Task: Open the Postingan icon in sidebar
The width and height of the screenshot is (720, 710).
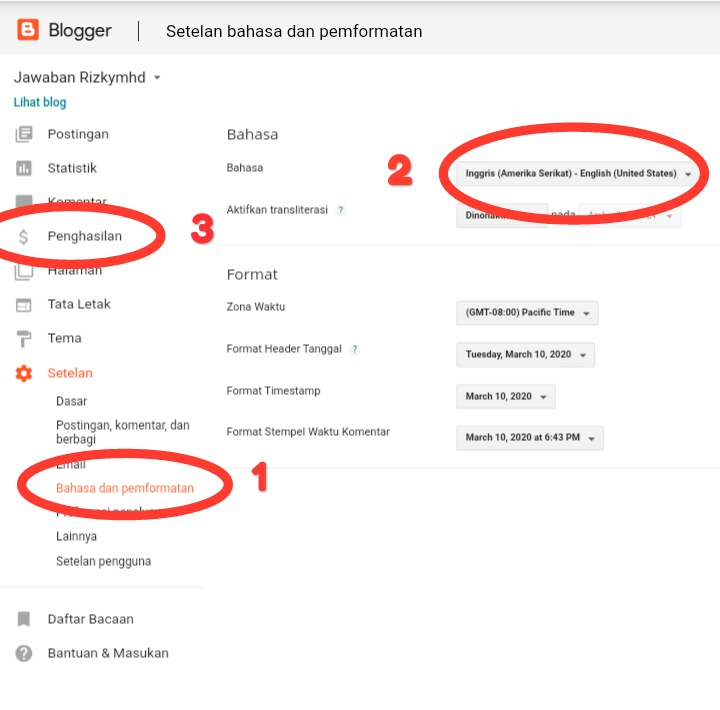Action: click(24, 134)
